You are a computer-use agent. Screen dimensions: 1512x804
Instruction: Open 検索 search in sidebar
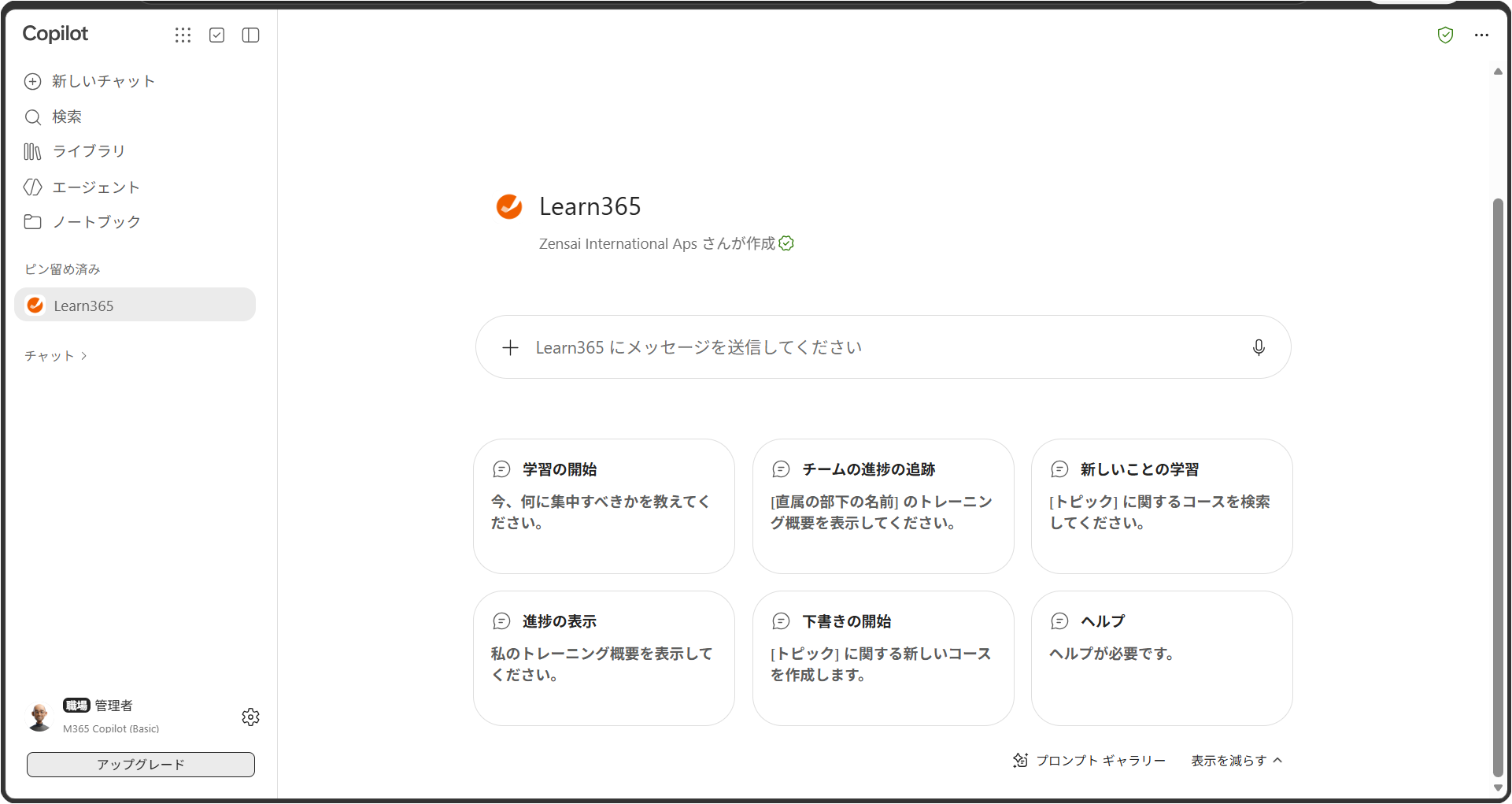(x=54, y=117)
